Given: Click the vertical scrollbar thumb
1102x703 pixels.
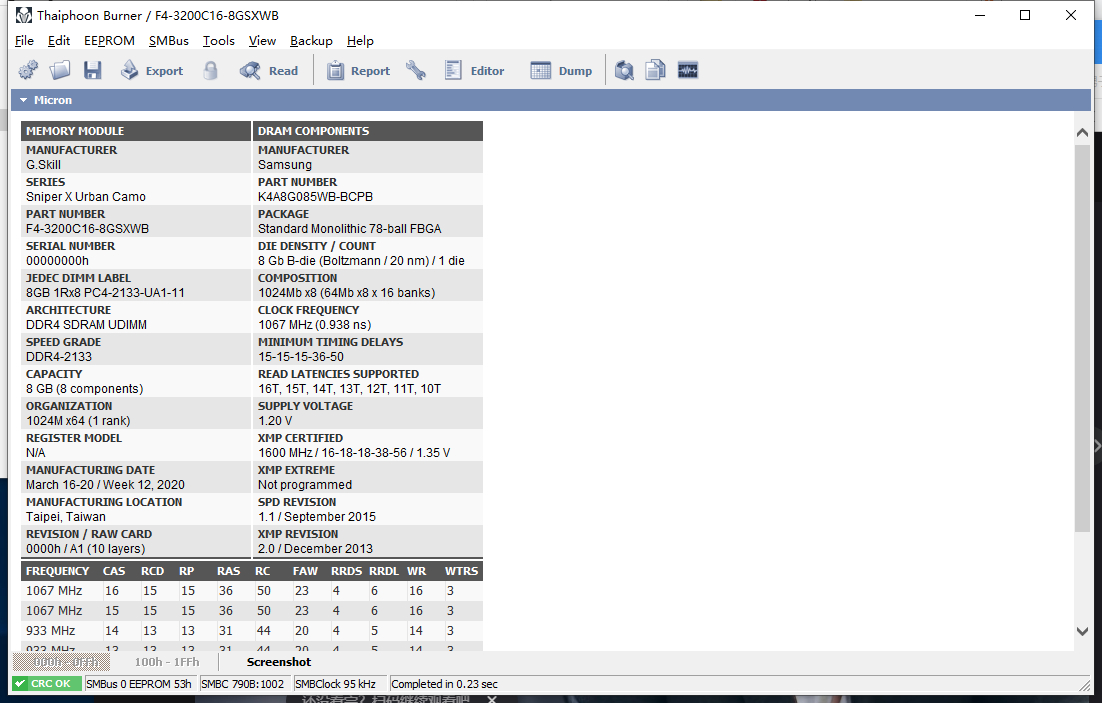Looking at the screenshot, I should (x=1082, y=338).
